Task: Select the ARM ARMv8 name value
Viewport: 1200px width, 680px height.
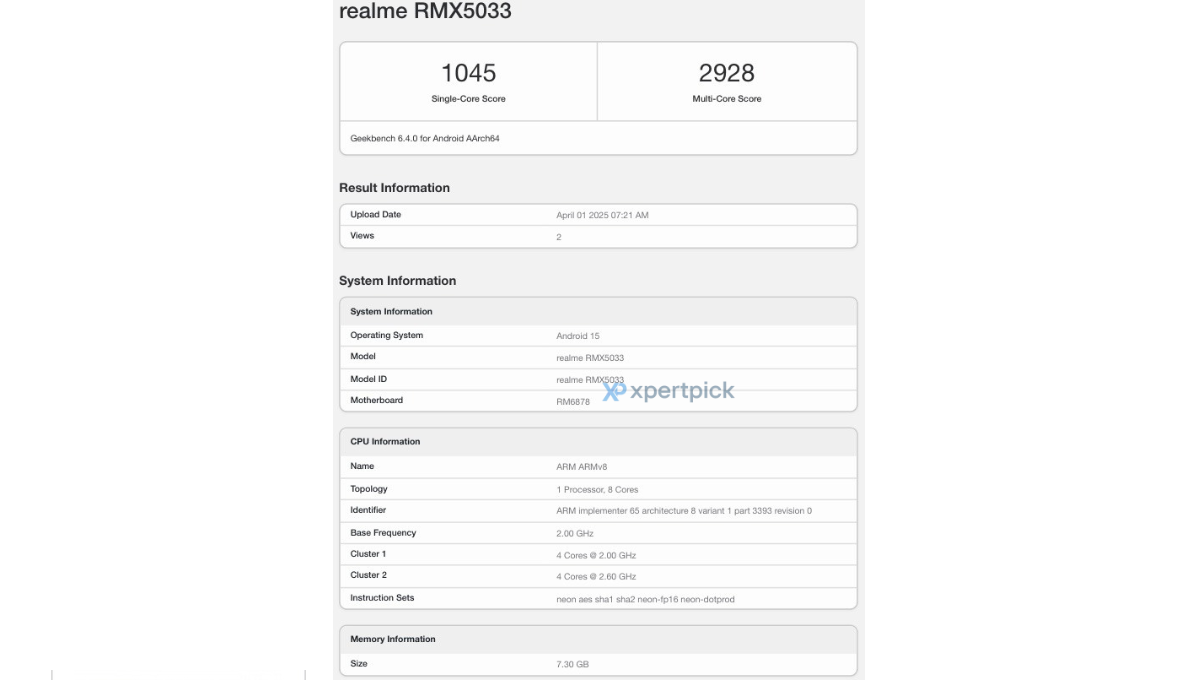Action: point(583,467)
